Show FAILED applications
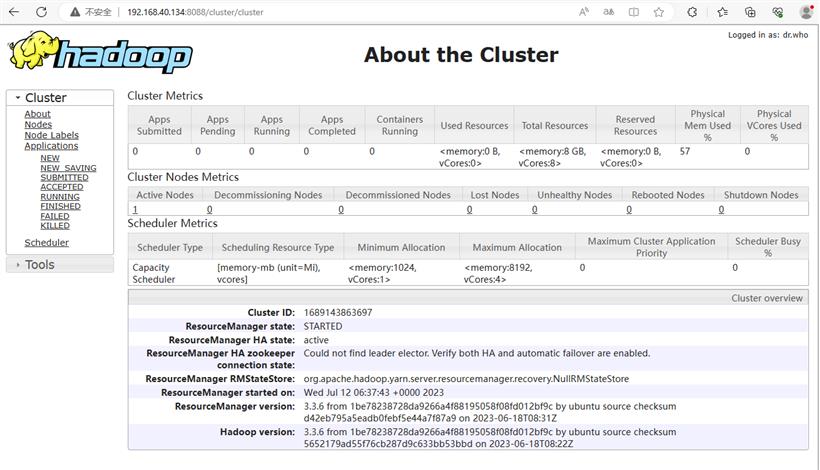The height and width of the screenshot is (470, 820). (55, 216)
